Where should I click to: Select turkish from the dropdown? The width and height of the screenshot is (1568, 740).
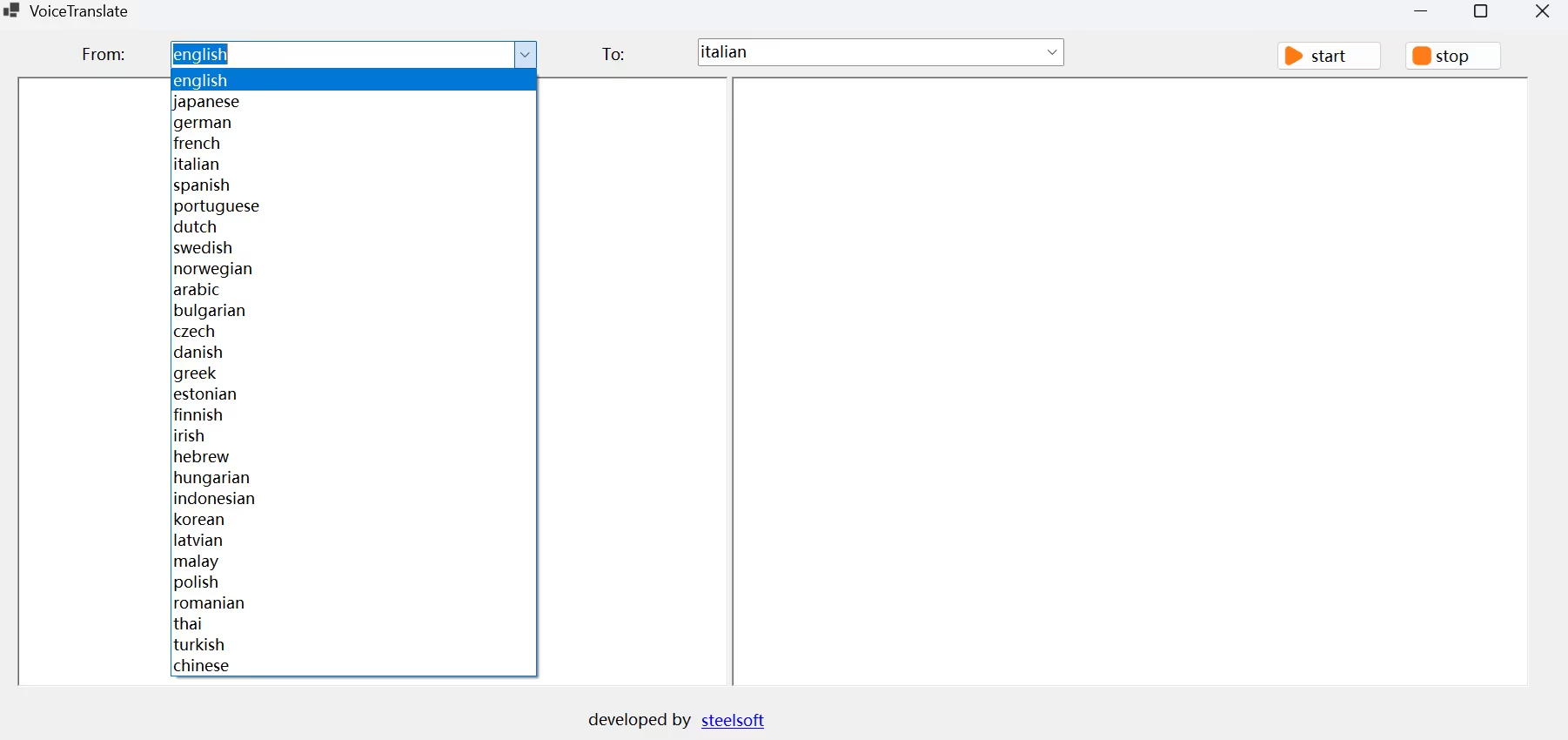pos(354,645)
